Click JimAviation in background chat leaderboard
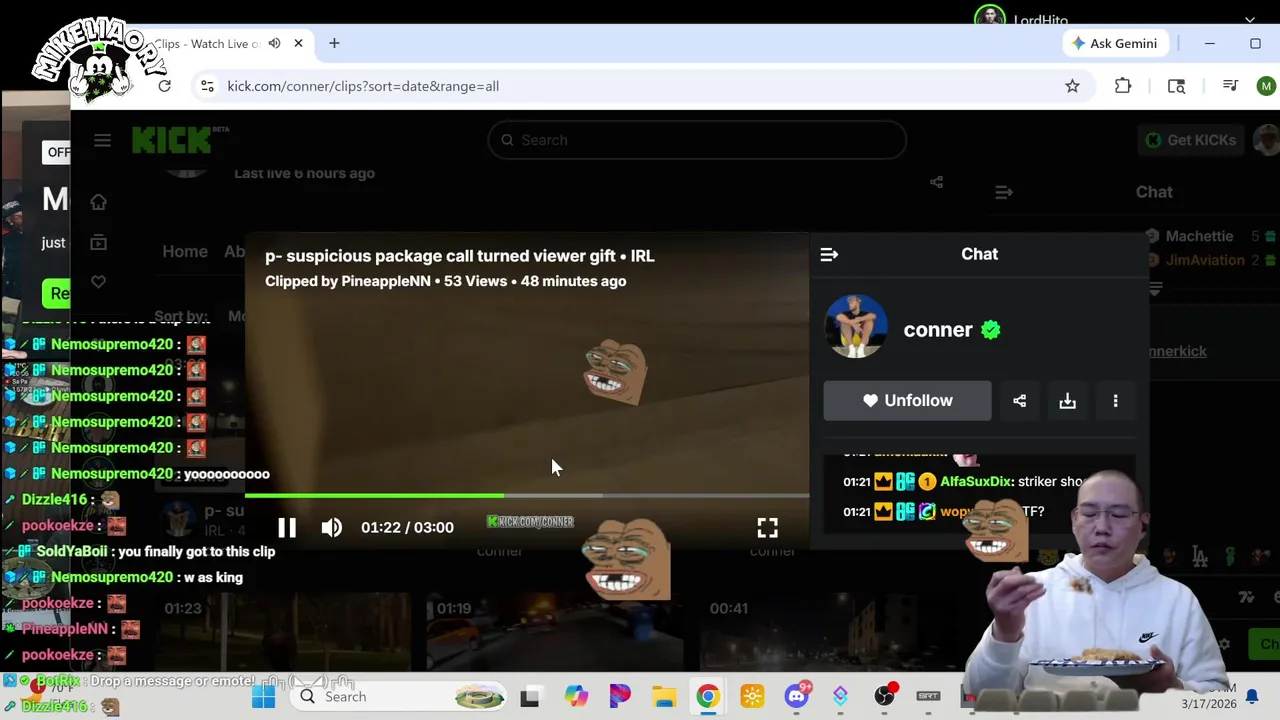 [x=1205, y=260]
